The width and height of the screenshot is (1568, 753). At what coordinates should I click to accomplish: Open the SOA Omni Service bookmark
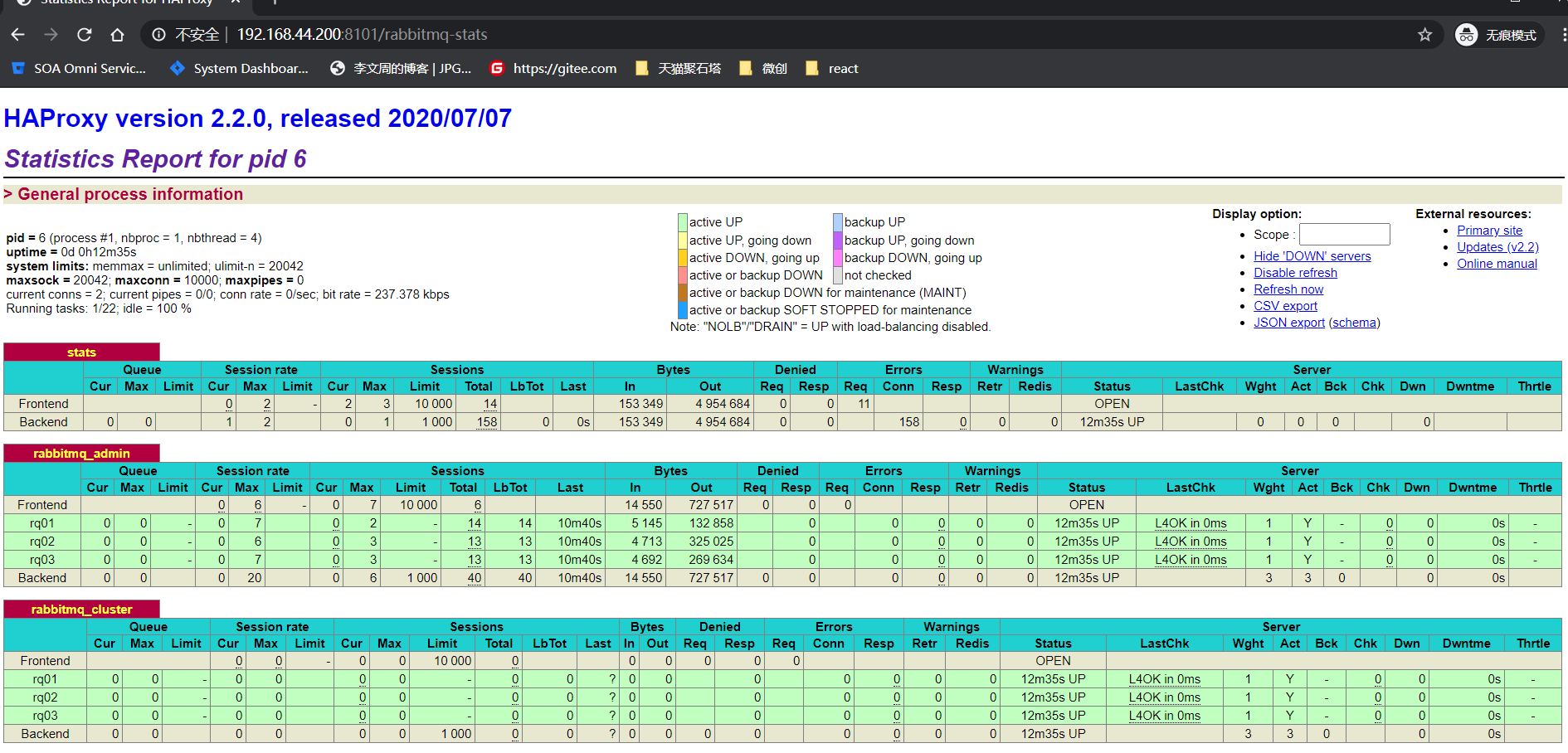(79, 69)
